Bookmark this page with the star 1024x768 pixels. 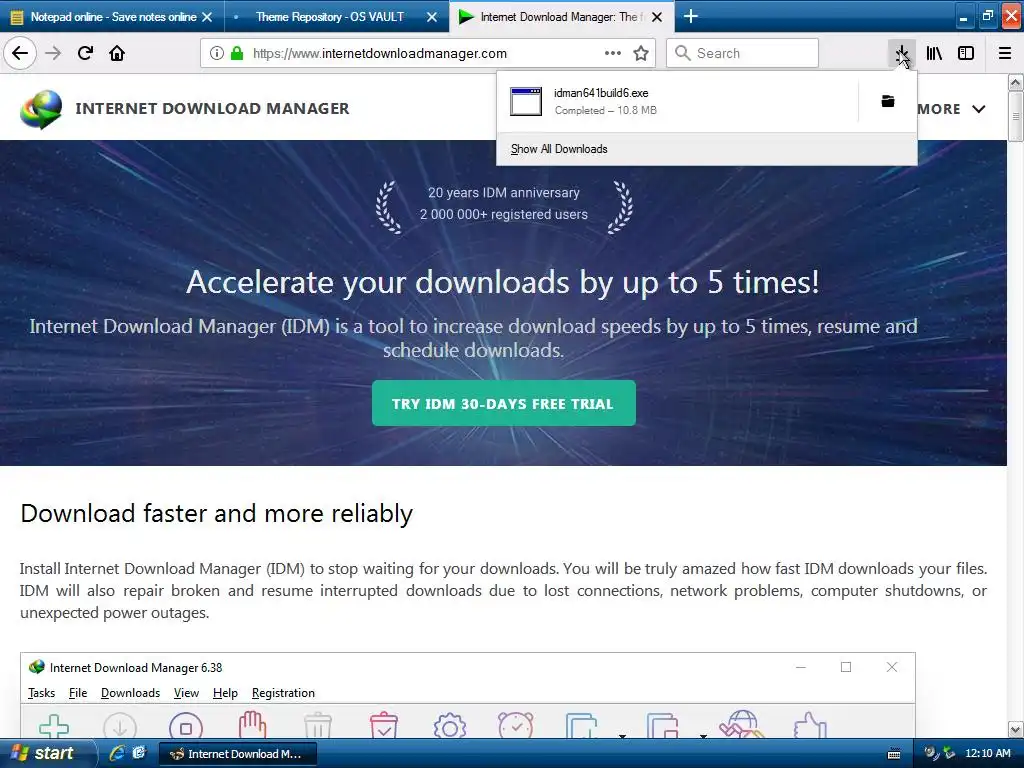tap(641, 53)
